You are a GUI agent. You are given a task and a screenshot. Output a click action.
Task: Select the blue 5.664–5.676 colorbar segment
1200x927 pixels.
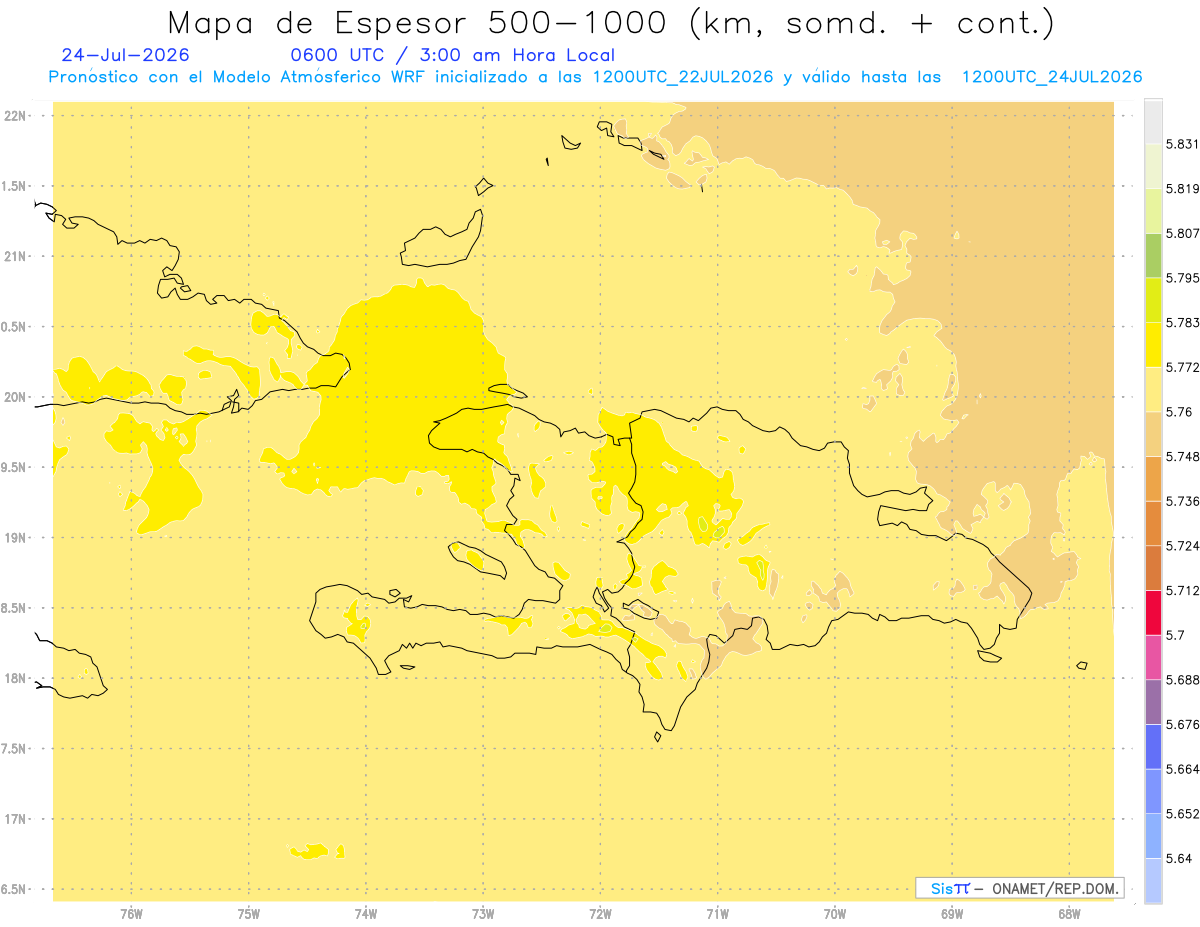pyautogui.click(x=1153, y=746)
